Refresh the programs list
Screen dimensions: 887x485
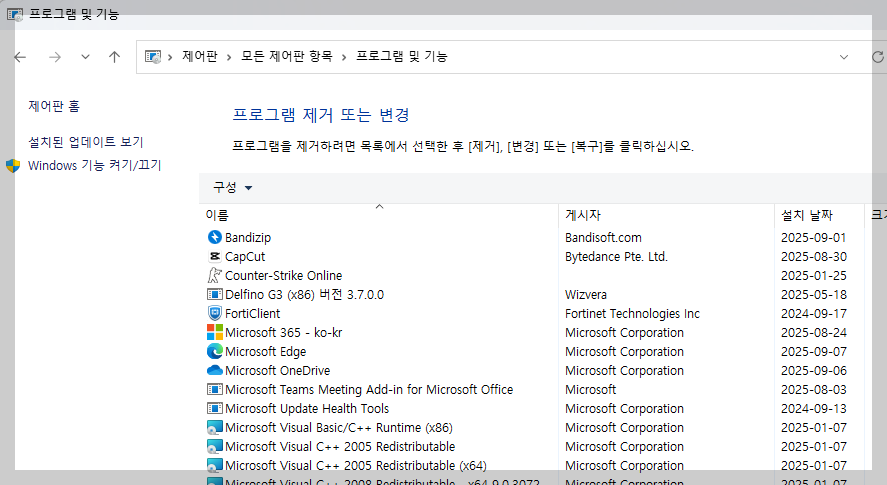point(877,57)
